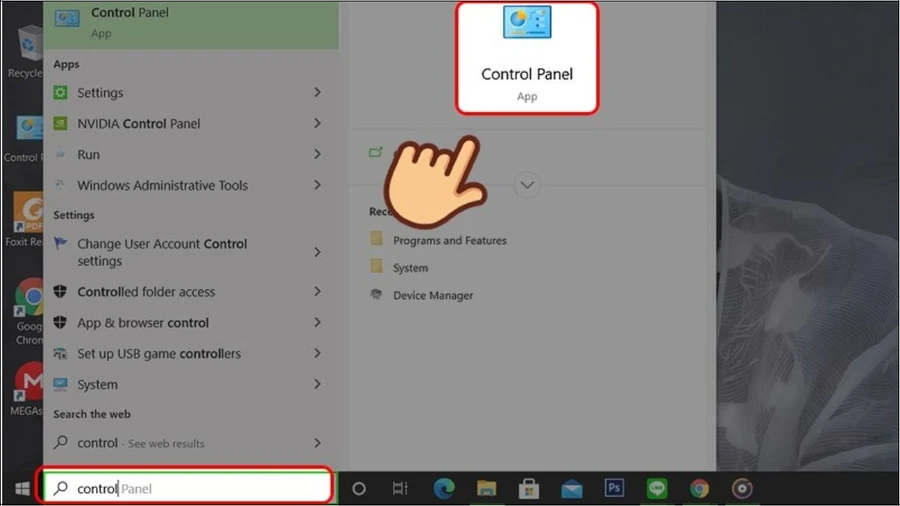Click the Change User Account Control flag icon
This screenshot has width=900, height=506.
click(x=60, y=243)
